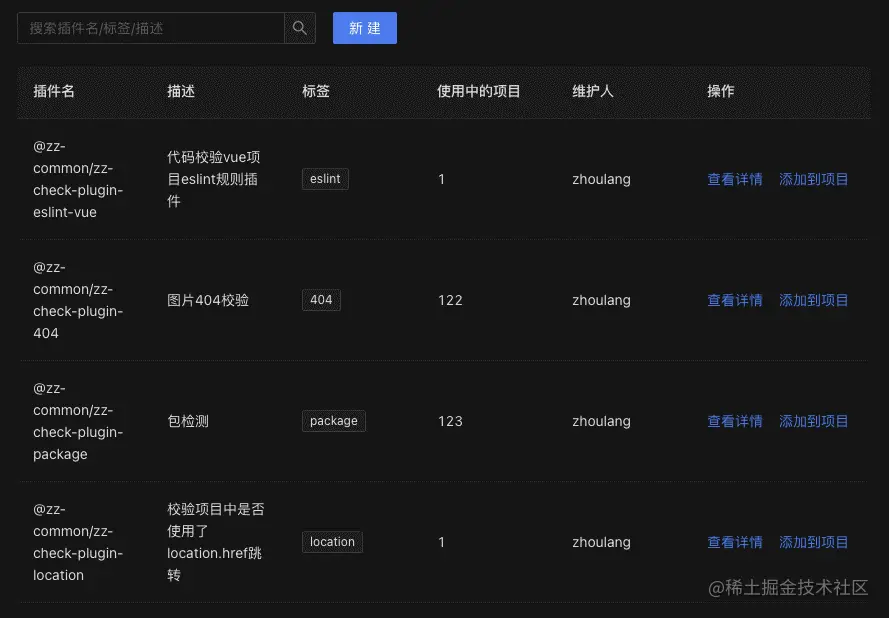Image resolution: width=889 pixels, height=618 pixels.
Task: Click description 包检测
Action: [188, 421]
